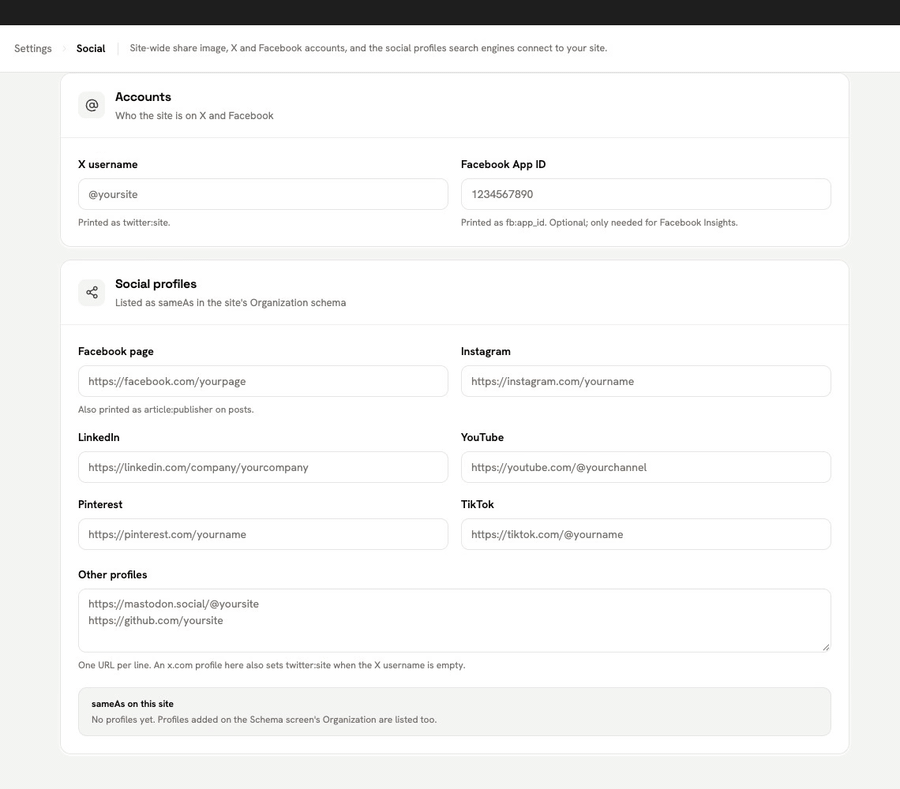
Task: Click 'Also printed as article:publisher on posts.'
Action: (166, 410)
